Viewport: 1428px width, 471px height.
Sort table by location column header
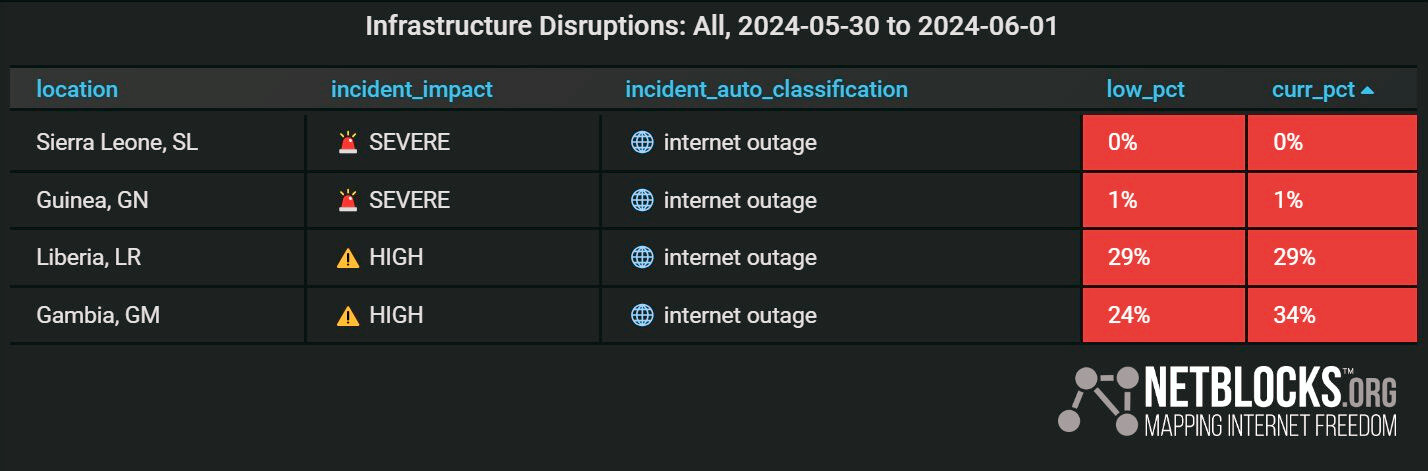point(77,89)
